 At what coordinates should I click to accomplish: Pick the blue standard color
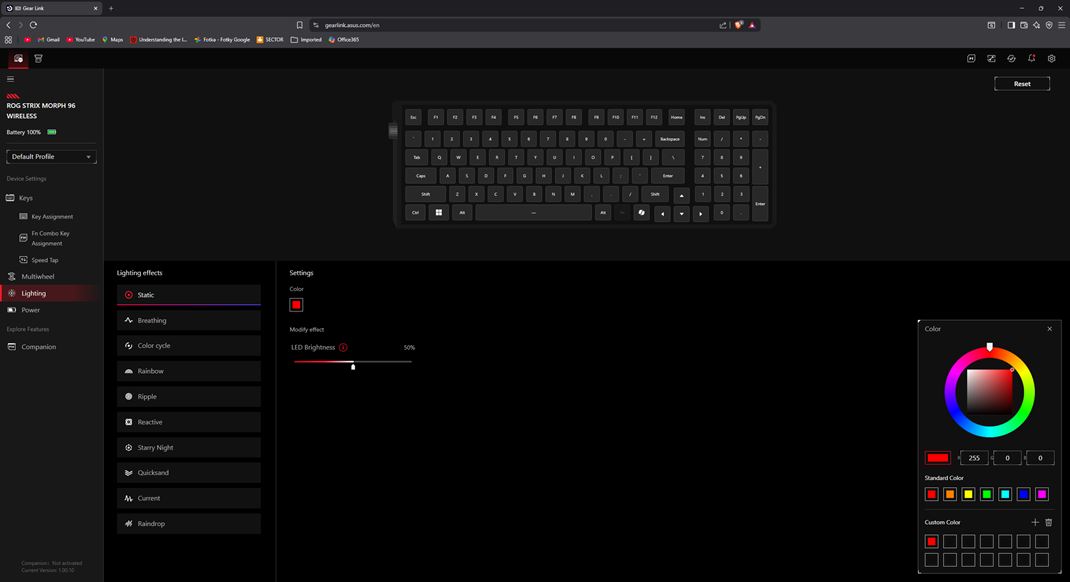pyautogui.click(x=1023, y=494)
